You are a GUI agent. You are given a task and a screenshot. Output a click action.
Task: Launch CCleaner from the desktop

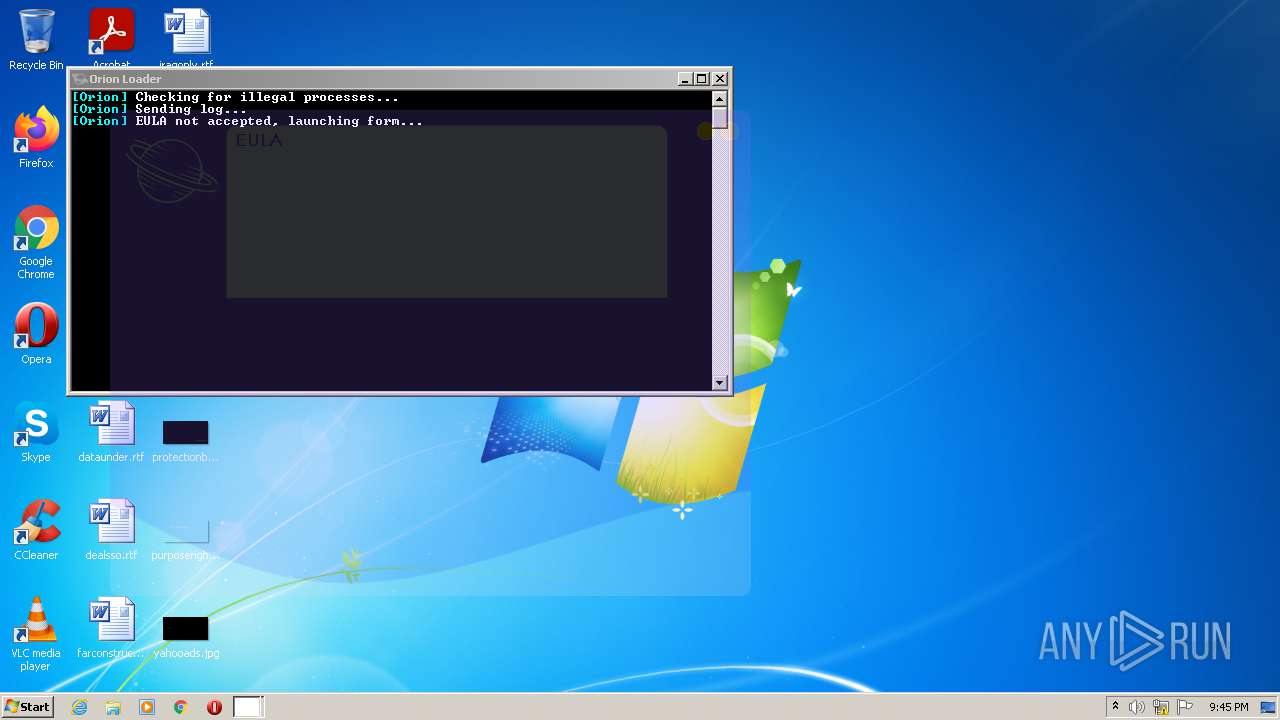point(36,530)
